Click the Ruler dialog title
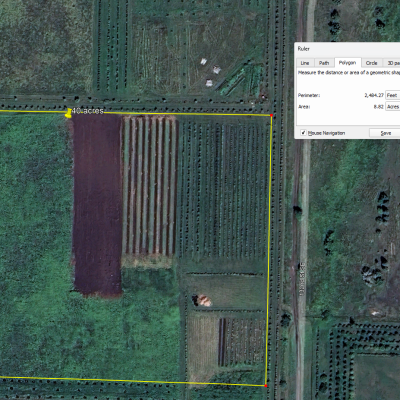400x400 pixels. (303, 49)
